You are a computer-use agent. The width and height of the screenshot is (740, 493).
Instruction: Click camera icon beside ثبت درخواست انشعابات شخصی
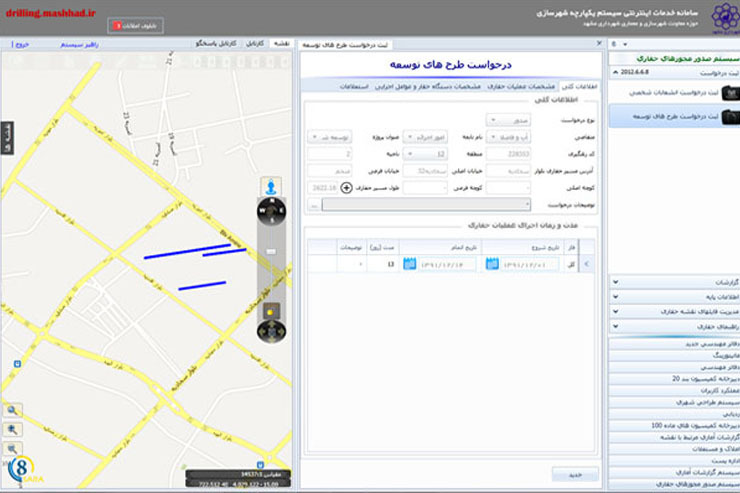pyautogui.click(x=731, y=93)
